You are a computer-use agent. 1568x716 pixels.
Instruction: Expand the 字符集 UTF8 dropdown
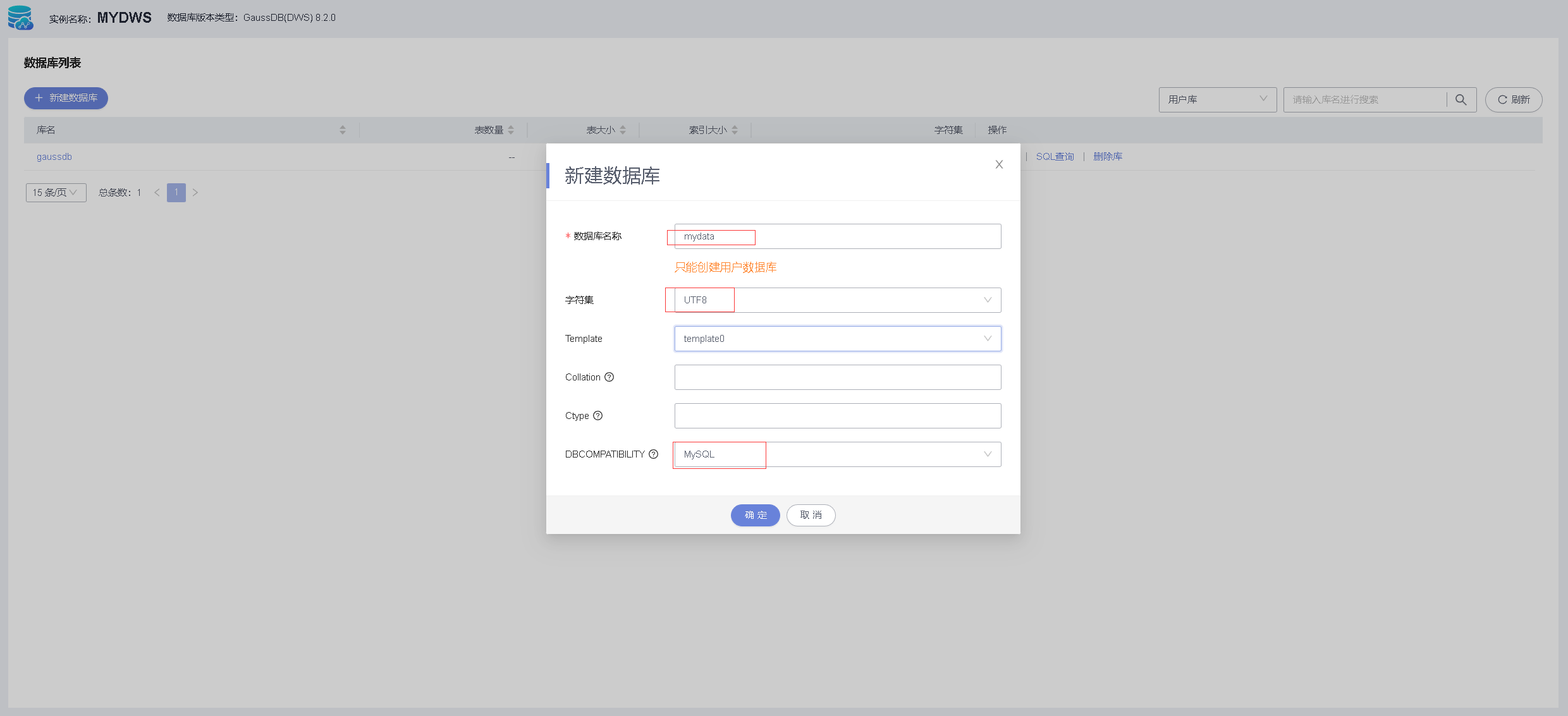pos(837,300)
